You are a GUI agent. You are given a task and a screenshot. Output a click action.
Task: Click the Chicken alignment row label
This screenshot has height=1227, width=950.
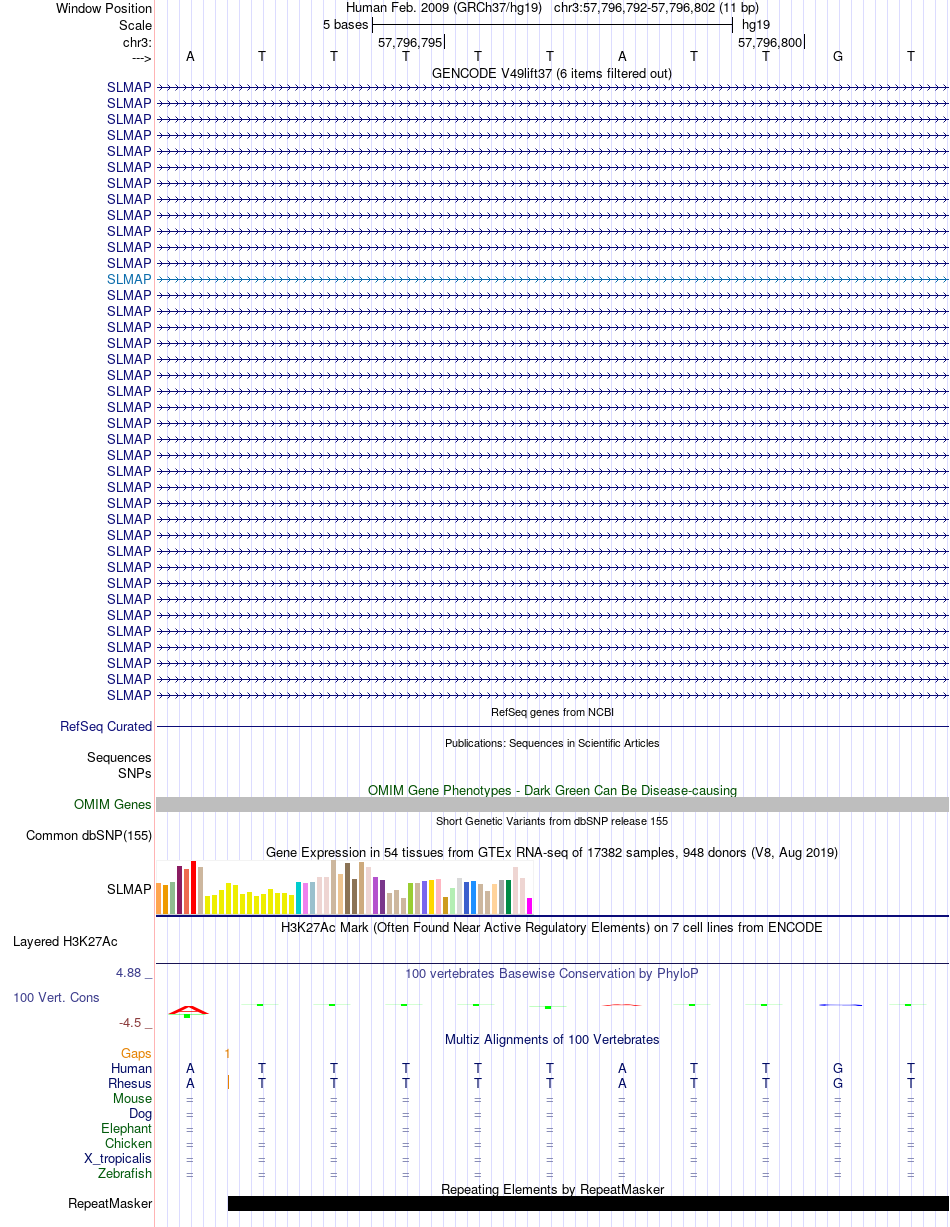pos(129,1143)
